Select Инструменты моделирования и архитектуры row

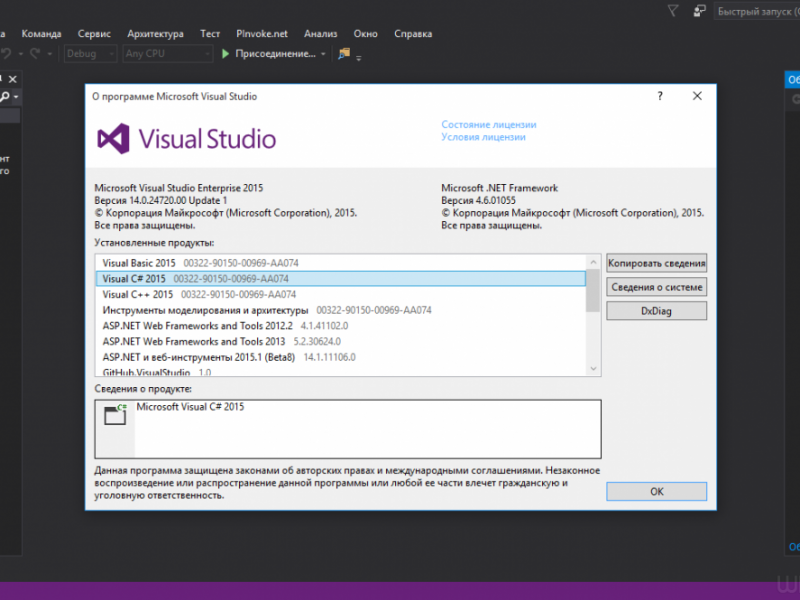tap(340, 310)
